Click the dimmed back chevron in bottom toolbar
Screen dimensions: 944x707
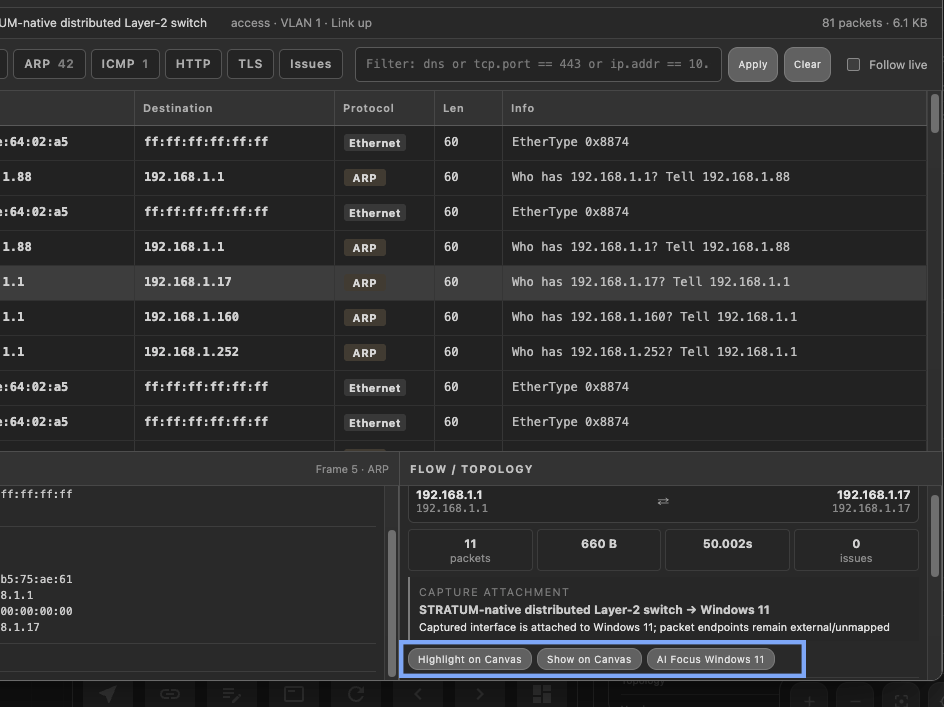coord(418,694)
